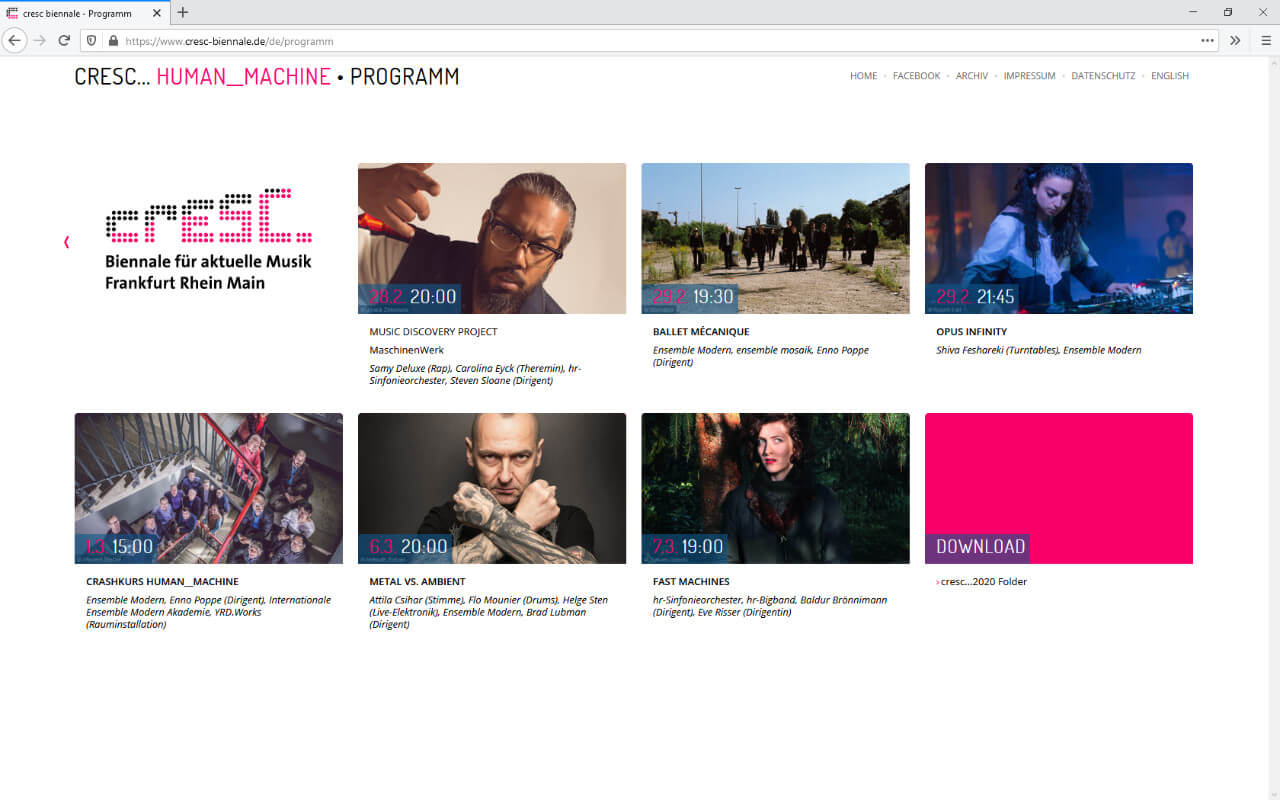Click CRASHKURS HUMAN__MACHINE title

[162, 582]
